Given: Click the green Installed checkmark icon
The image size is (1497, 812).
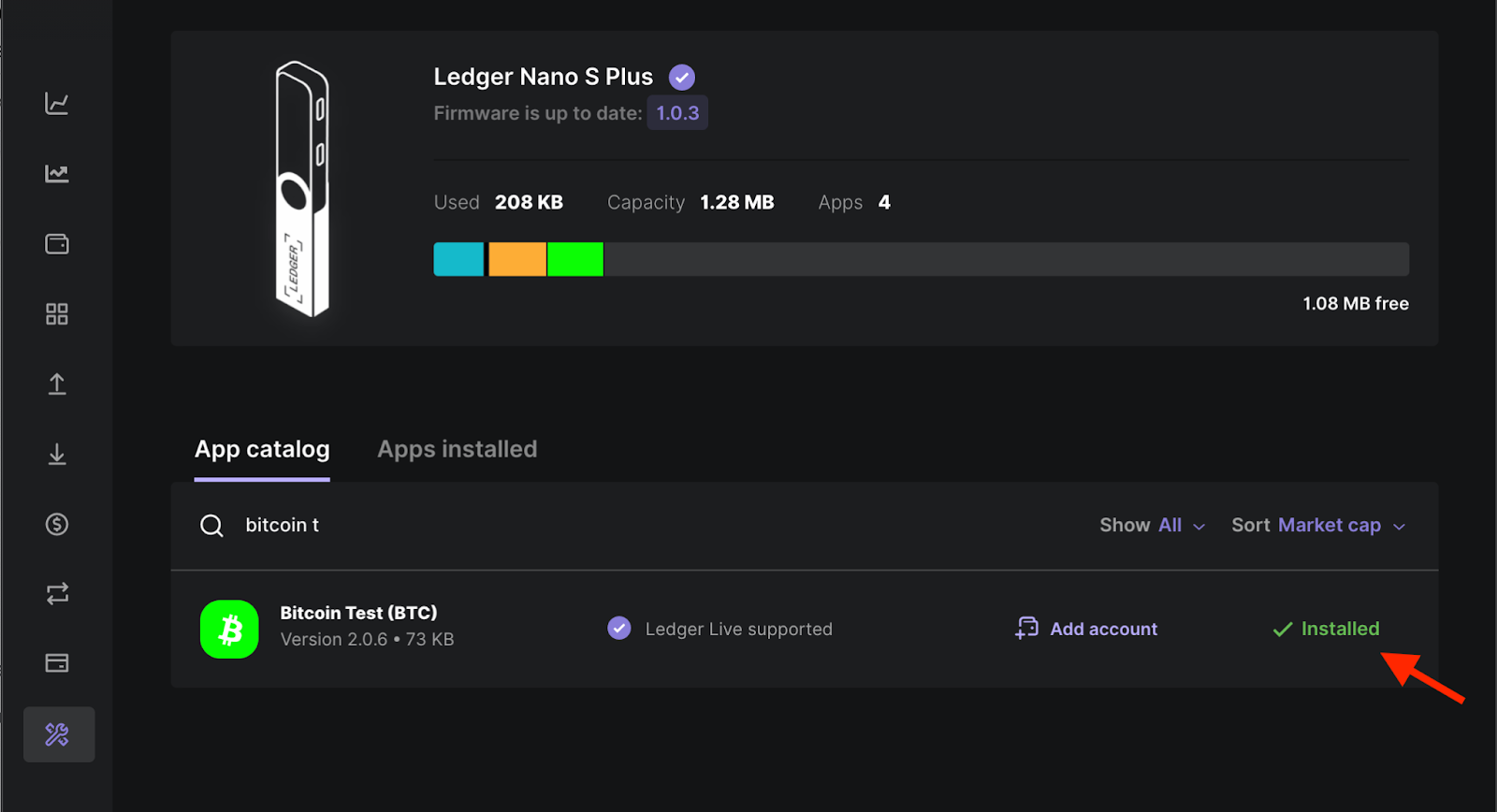Looking at the screenshot, I should point(1283,630).
